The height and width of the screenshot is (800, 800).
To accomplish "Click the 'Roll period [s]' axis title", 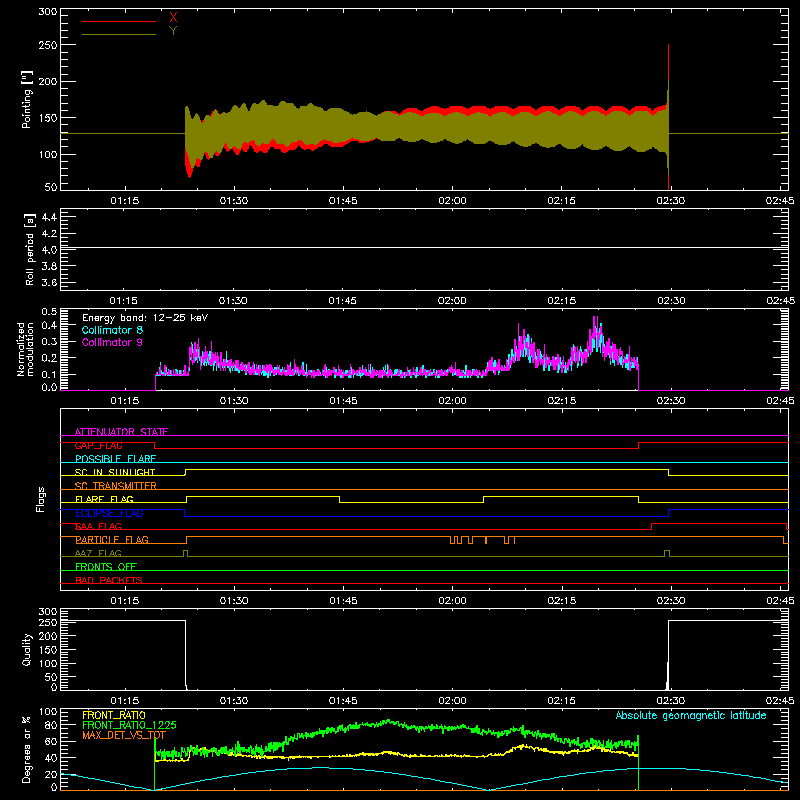I will pyautogui.click(x=30, y=249).
